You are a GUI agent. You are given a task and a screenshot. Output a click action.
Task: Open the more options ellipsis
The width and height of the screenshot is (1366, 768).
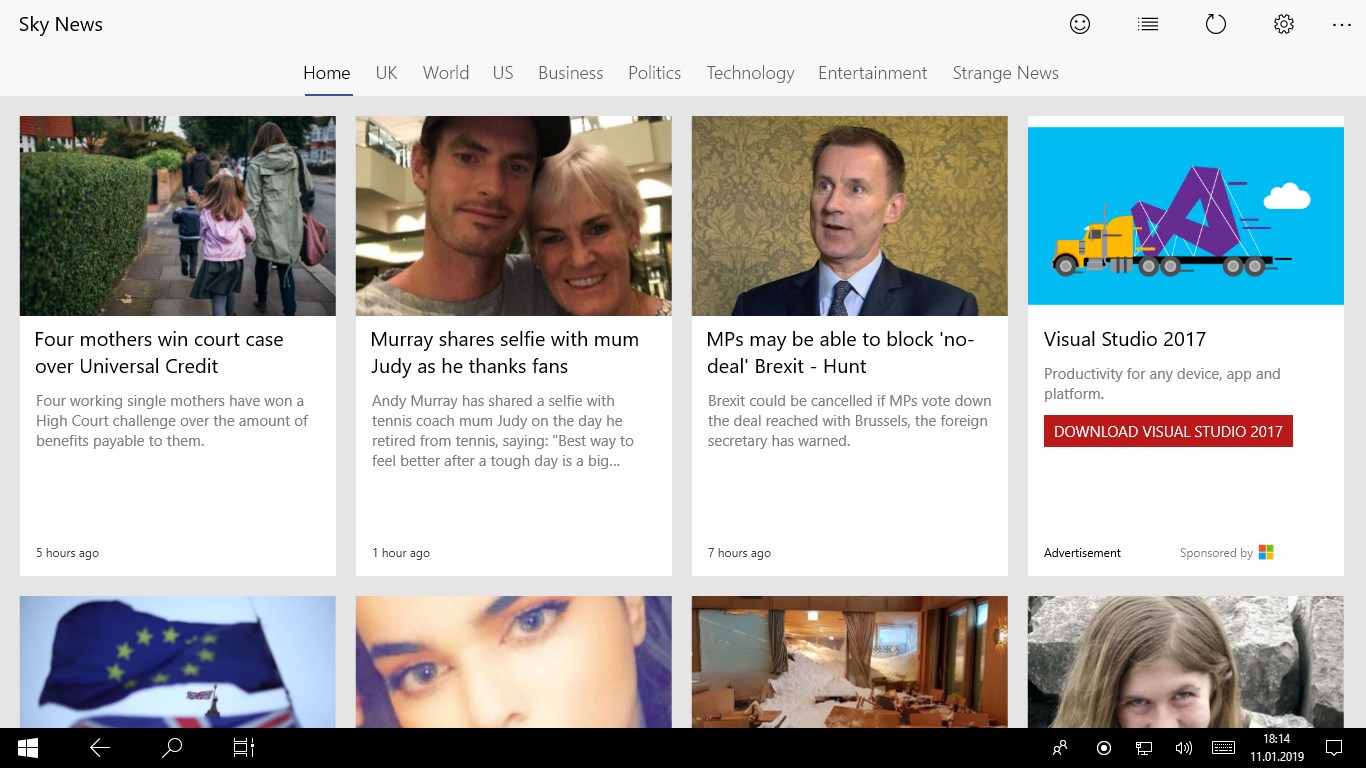click(x=1342, y=24)
